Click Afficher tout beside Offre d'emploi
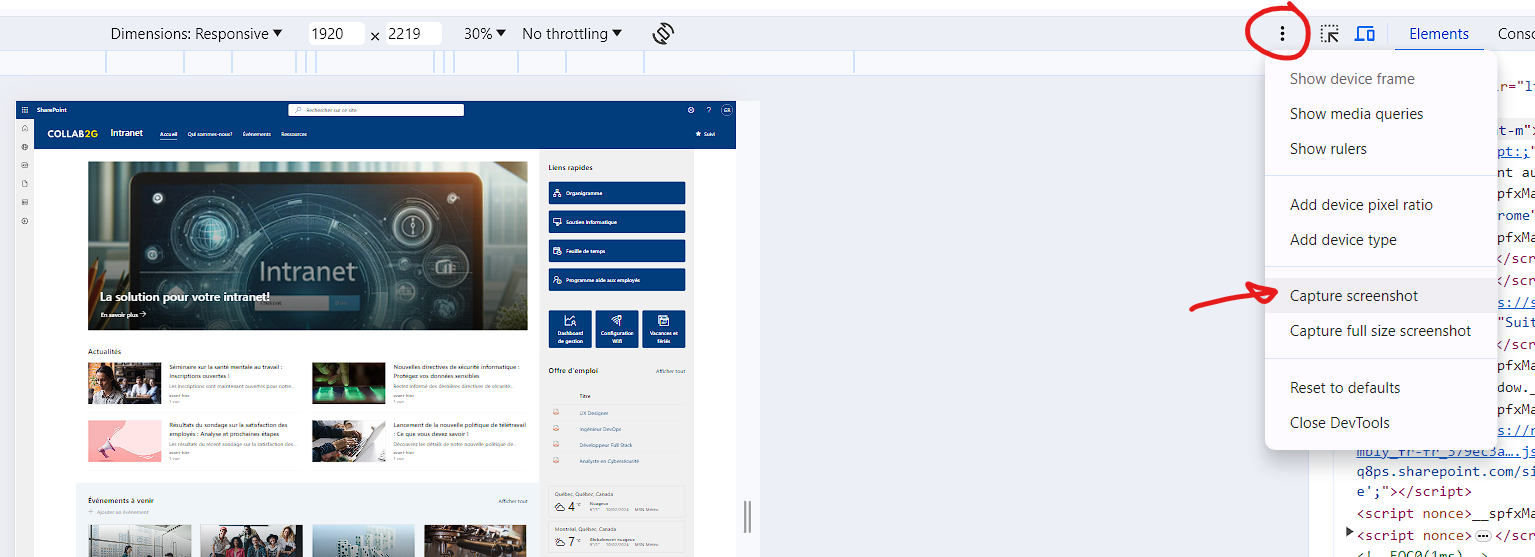1535x557 pixels. 670,371
